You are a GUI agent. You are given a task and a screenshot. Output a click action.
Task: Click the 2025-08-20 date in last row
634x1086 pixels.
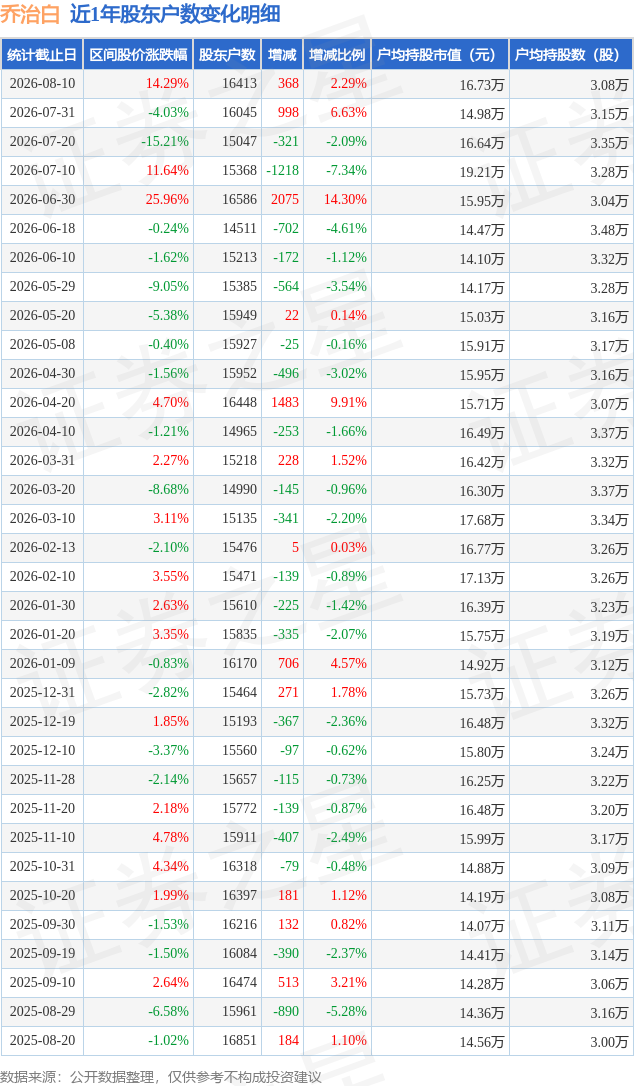[x=42, y=1040]
